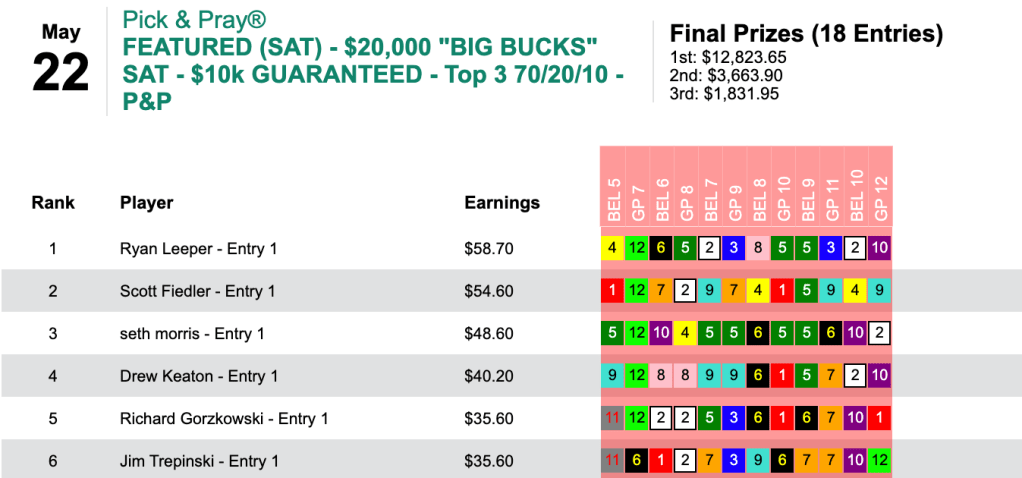Click the May 22 date block

click(60, 60)
